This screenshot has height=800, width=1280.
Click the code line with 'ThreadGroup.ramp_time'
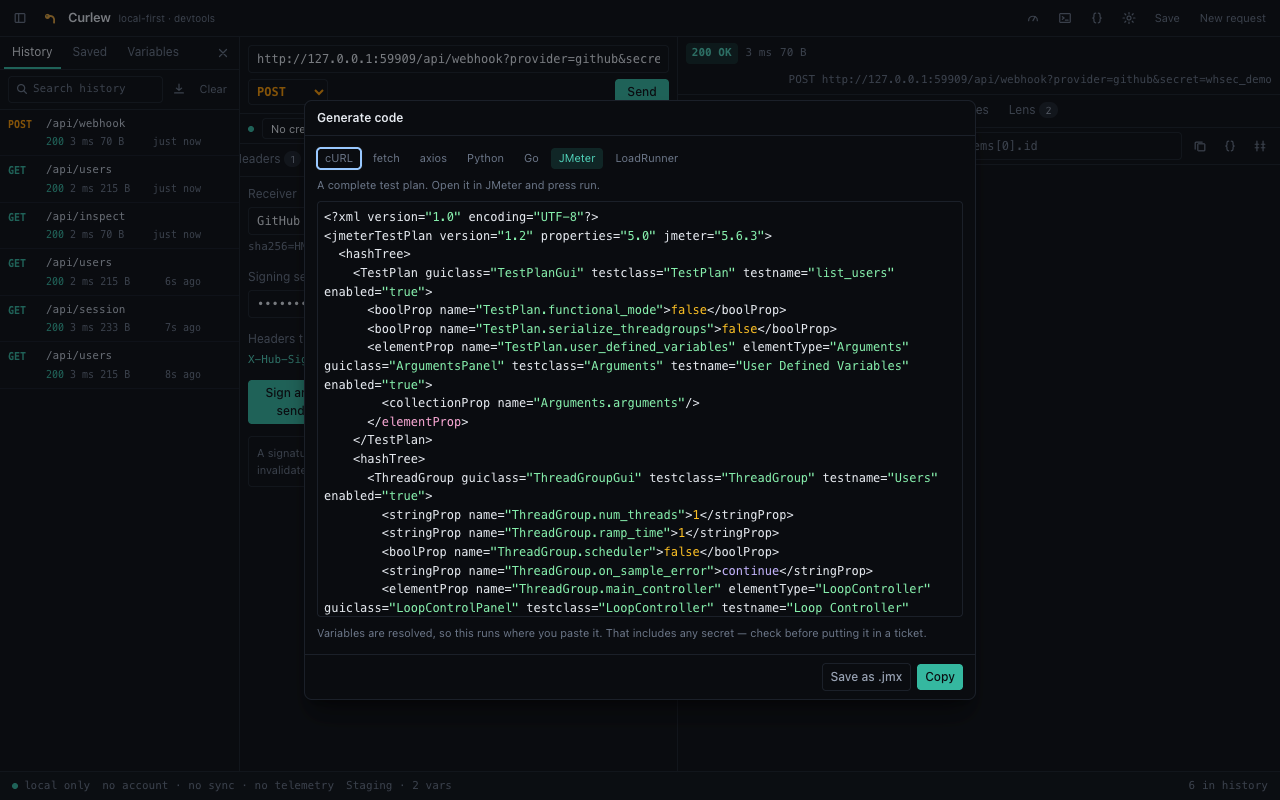(x=580, y=533)
